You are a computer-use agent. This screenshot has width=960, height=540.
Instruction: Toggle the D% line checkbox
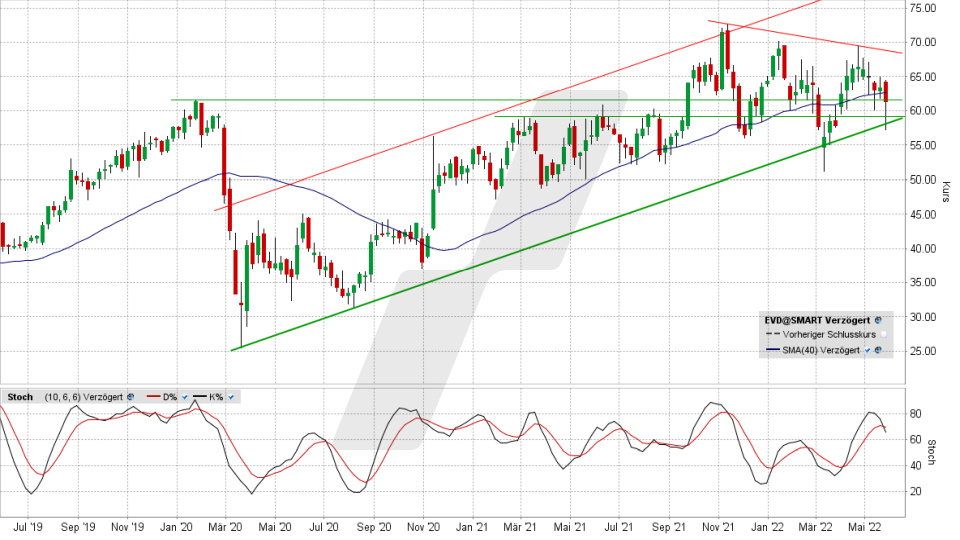(184, 397)
